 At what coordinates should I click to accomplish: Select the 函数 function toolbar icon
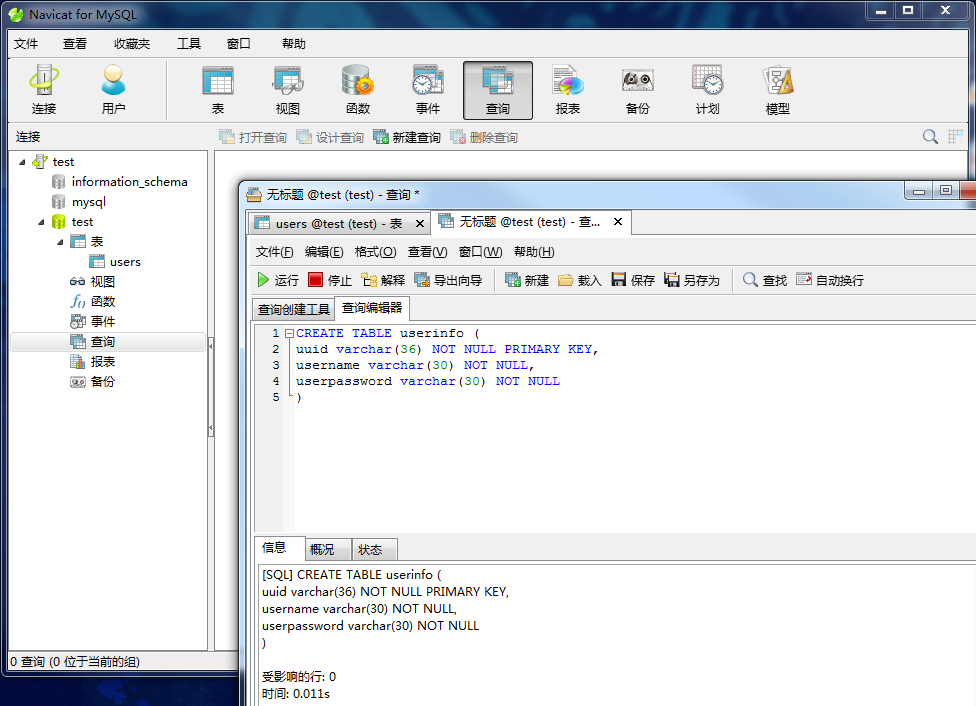coord(358,90)
